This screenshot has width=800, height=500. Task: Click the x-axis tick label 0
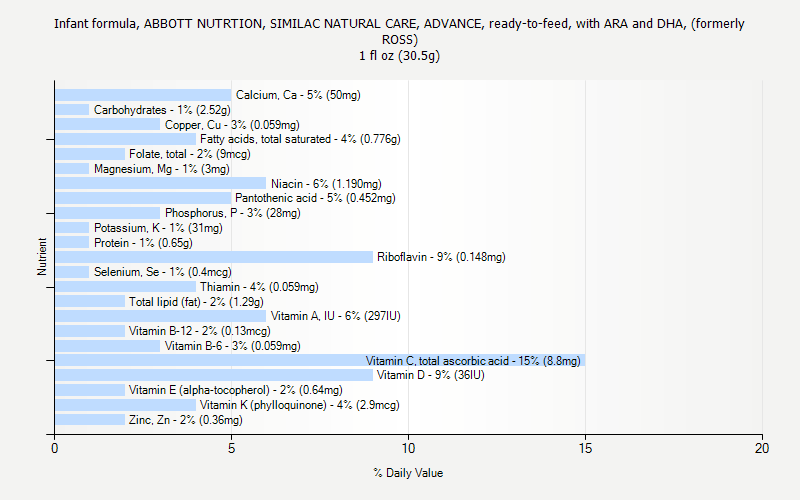click(55, 448)
